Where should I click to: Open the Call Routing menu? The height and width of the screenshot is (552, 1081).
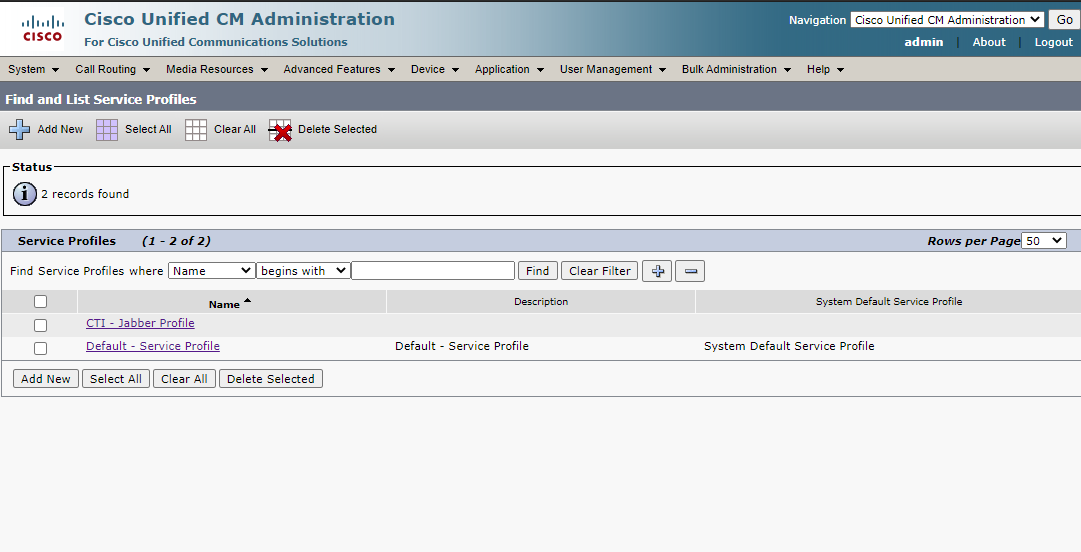click(112, 70)
